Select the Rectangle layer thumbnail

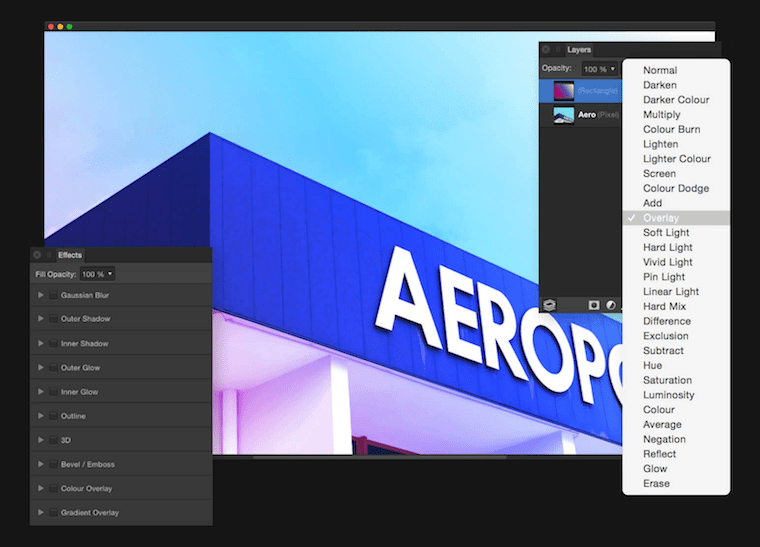[564, 91]
